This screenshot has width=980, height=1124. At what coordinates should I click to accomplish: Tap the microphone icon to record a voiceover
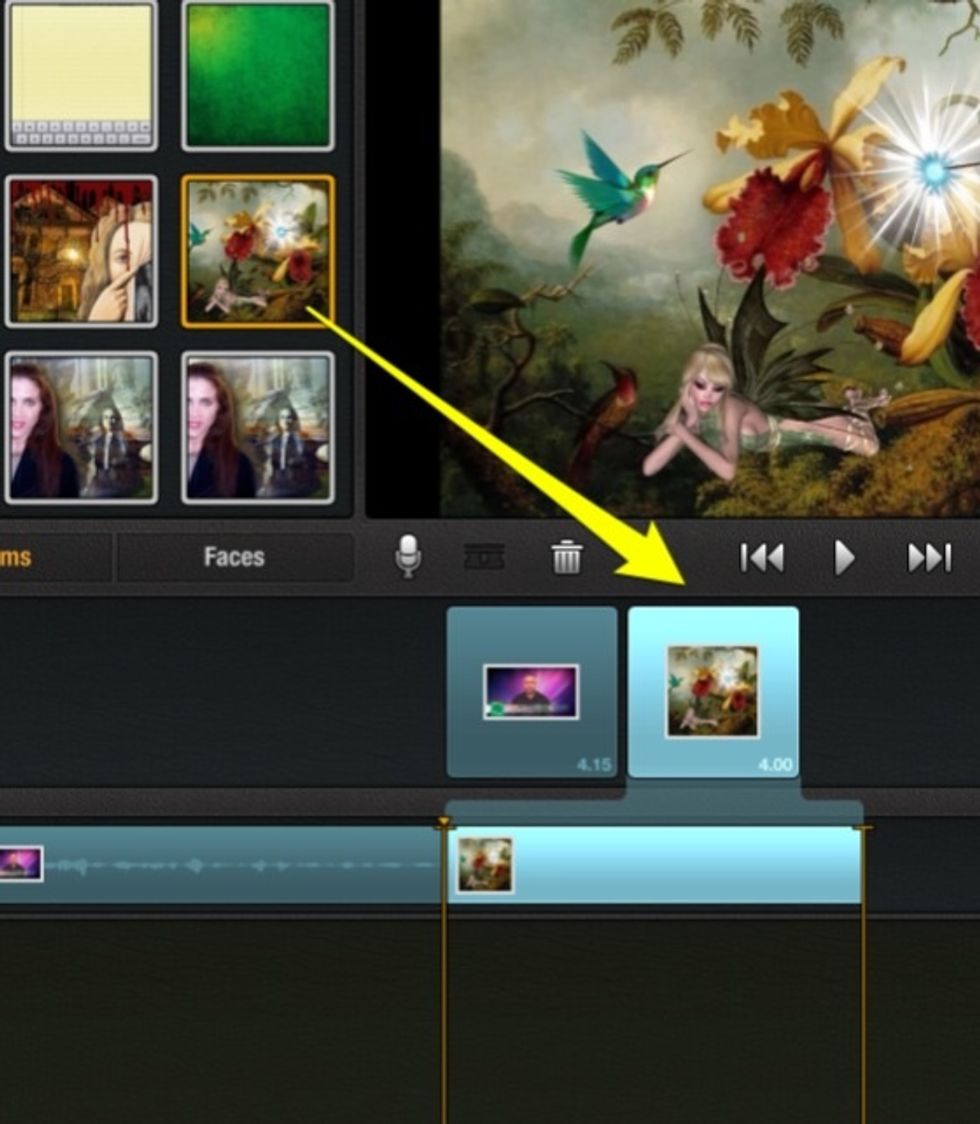(x=410, y=558)
